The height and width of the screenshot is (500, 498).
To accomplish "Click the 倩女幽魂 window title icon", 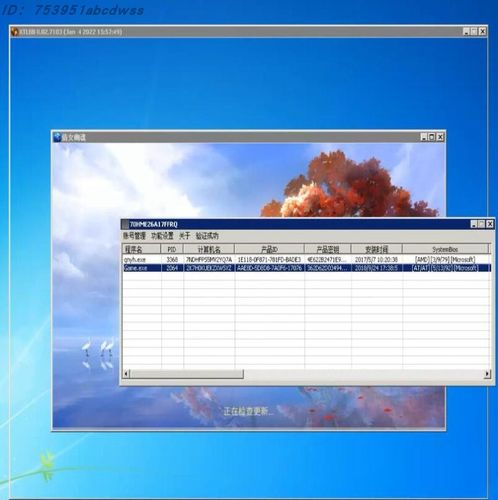I will click(57, 137).
